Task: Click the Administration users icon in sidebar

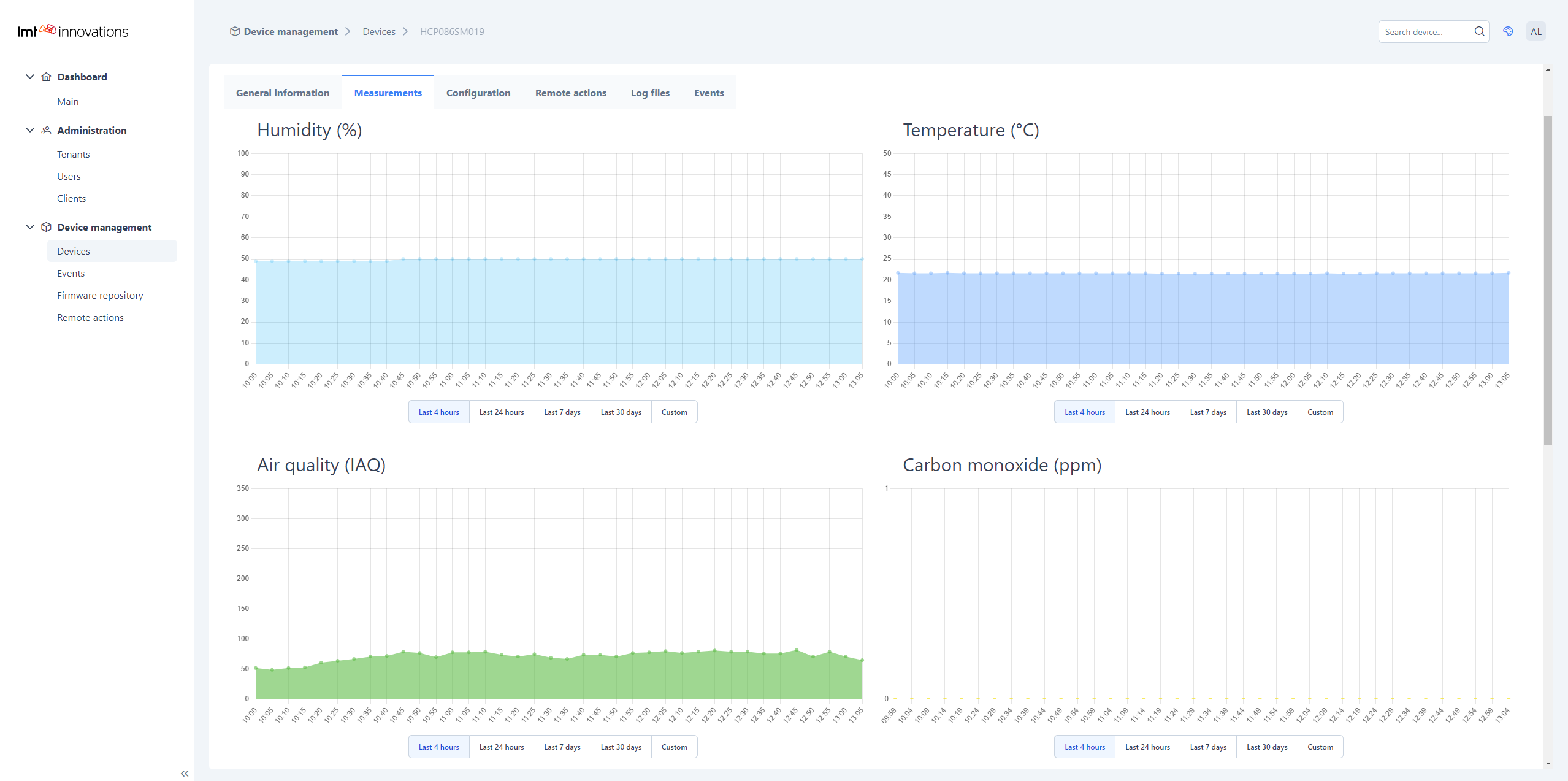Action: (47, 130)
